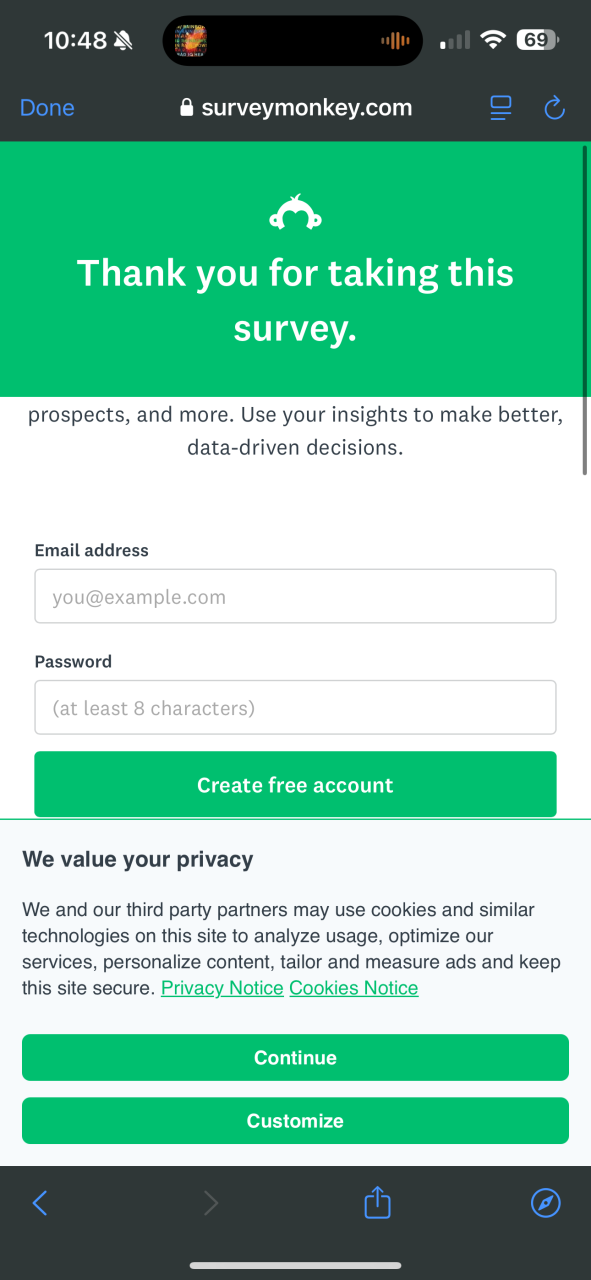
Task: Click Customize to adjust cookie preferences
Action: [x=295, y=1121]
